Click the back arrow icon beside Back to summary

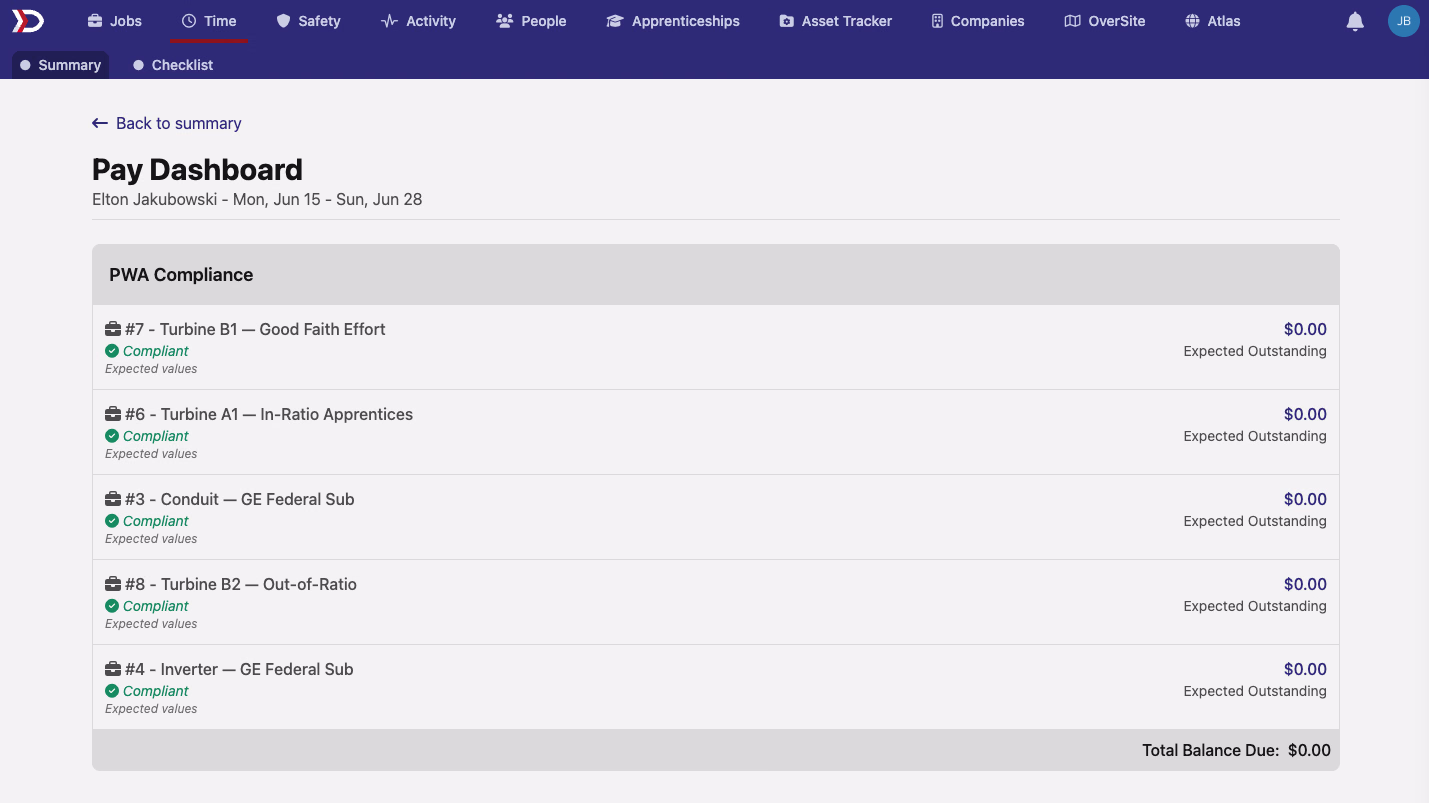click(x=100, y=123)
